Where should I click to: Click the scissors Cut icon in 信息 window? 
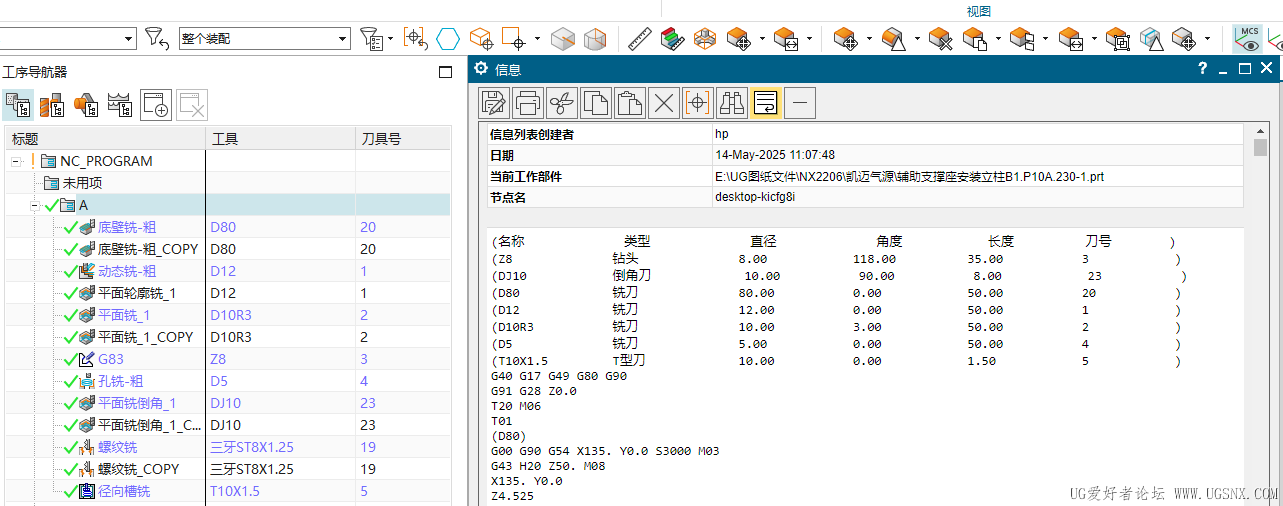562,102
